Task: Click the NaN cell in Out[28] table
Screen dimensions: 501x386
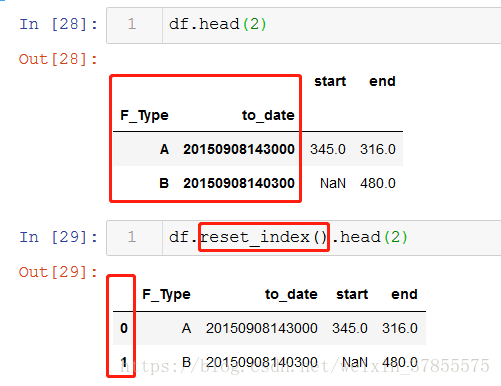Action: point(333,183)
